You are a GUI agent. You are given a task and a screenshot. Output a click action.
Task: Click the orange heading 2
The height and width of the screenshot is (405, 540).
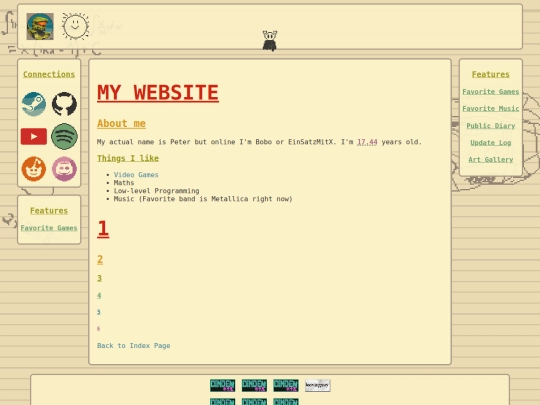[100, 259]
